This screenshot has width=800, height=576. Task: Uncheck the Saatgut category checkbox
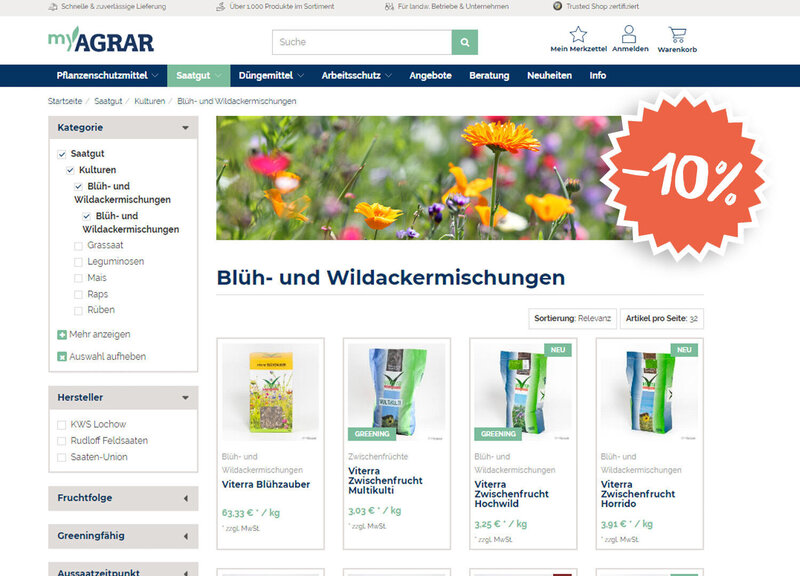[x=62, y=154]
